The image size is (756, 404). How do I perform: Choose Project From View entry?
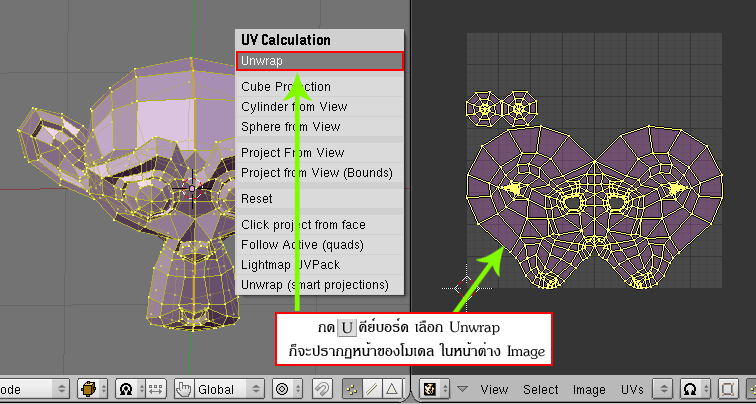pyautogui.click(x=319, y=153)
